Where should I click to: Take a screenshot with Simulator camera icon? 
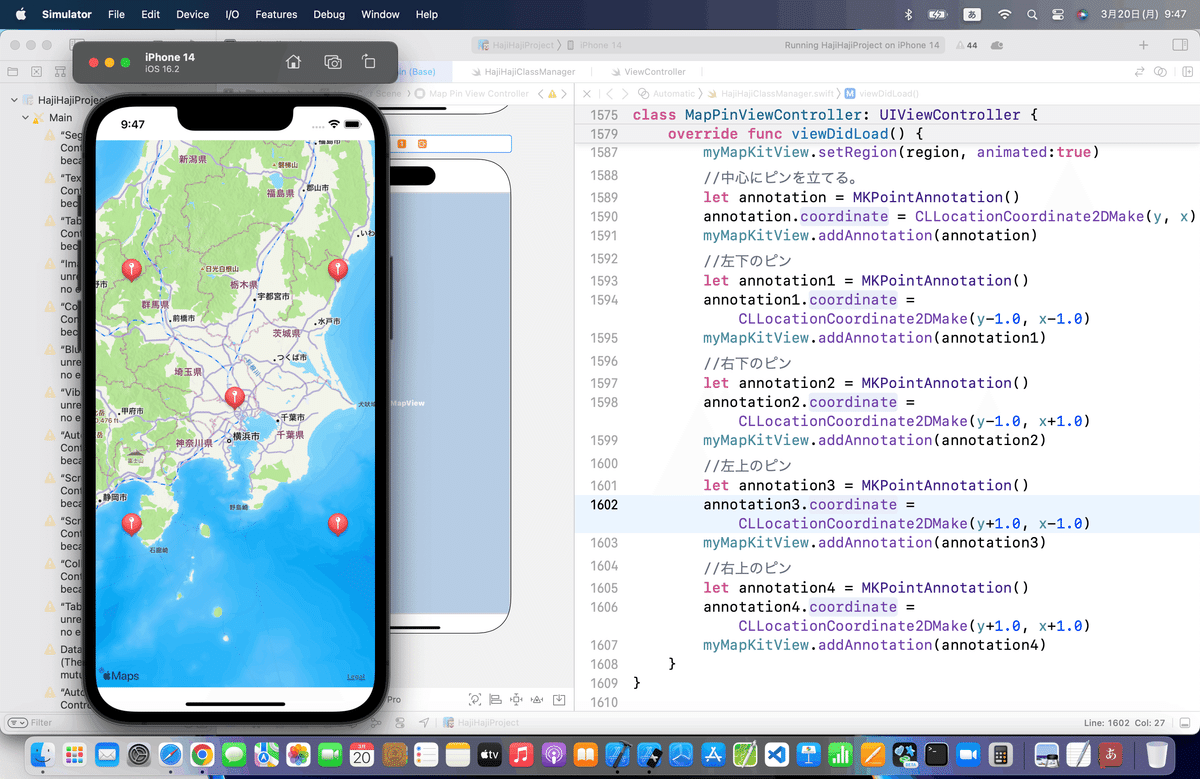click(333, 62)
